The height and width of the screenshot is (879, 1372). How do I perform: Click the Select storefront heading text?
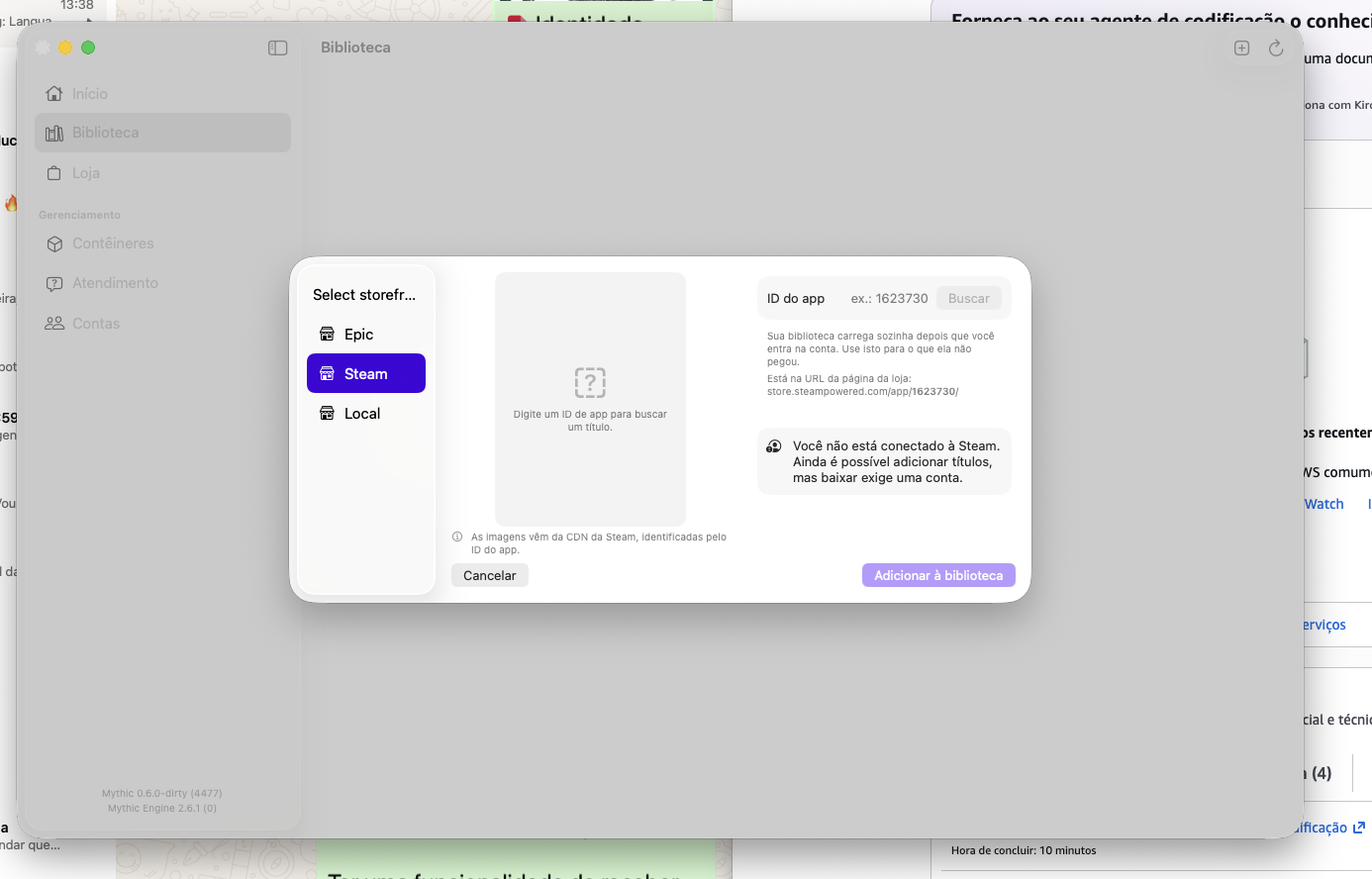[x=364, y=295]
